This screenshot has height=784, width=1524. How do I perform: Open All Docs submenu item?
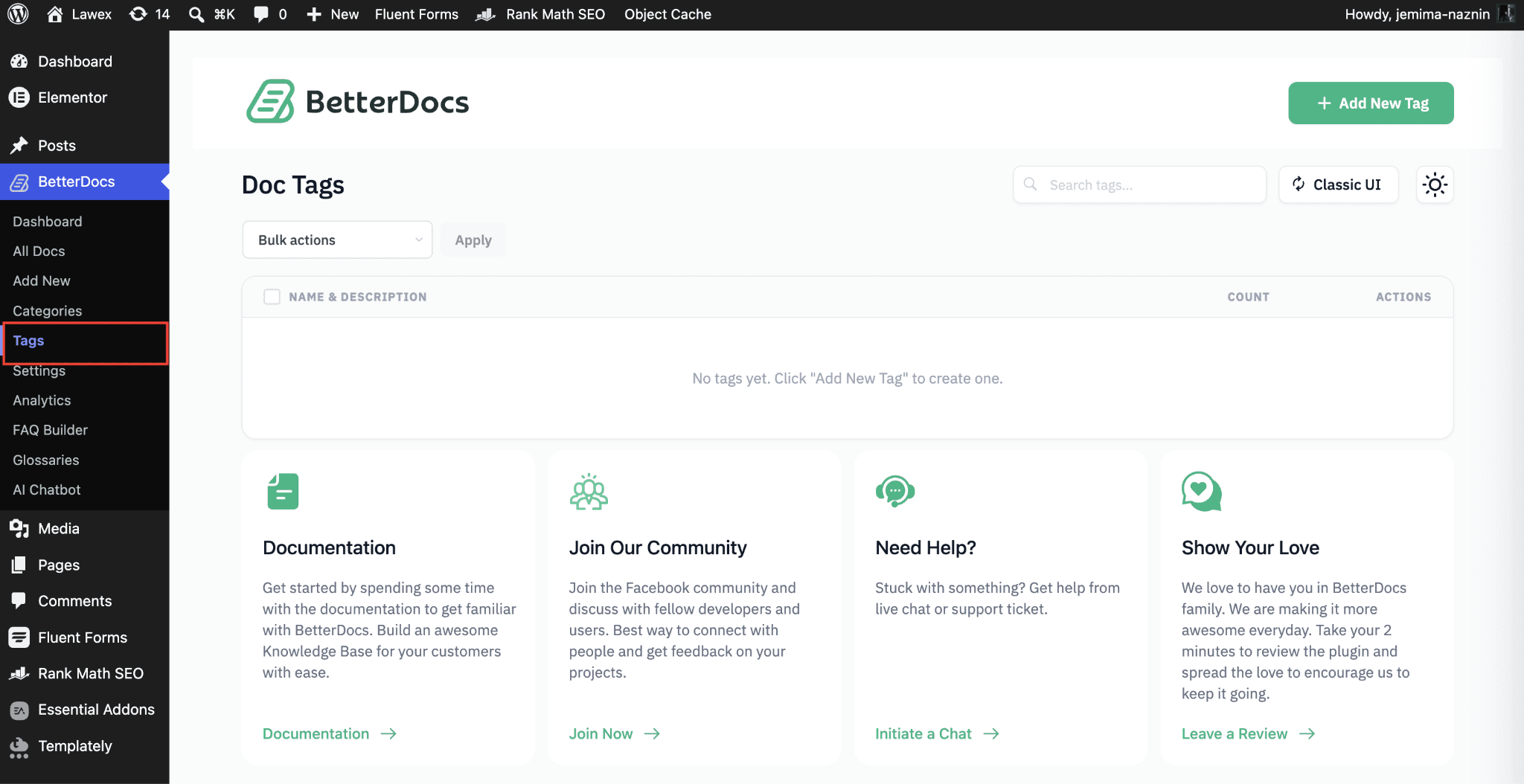pos(39,251)
